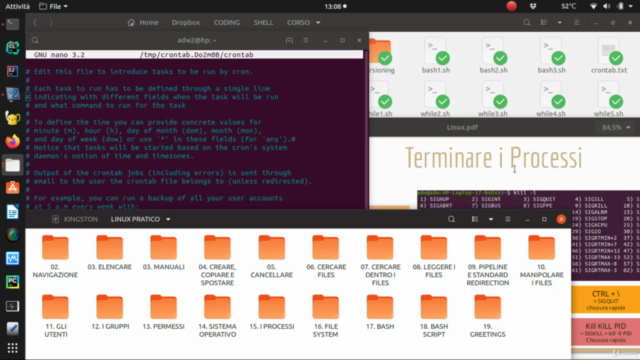Open system menu via volume icon
This screenshot has height=360, width=640.
(x=607, y=6)
